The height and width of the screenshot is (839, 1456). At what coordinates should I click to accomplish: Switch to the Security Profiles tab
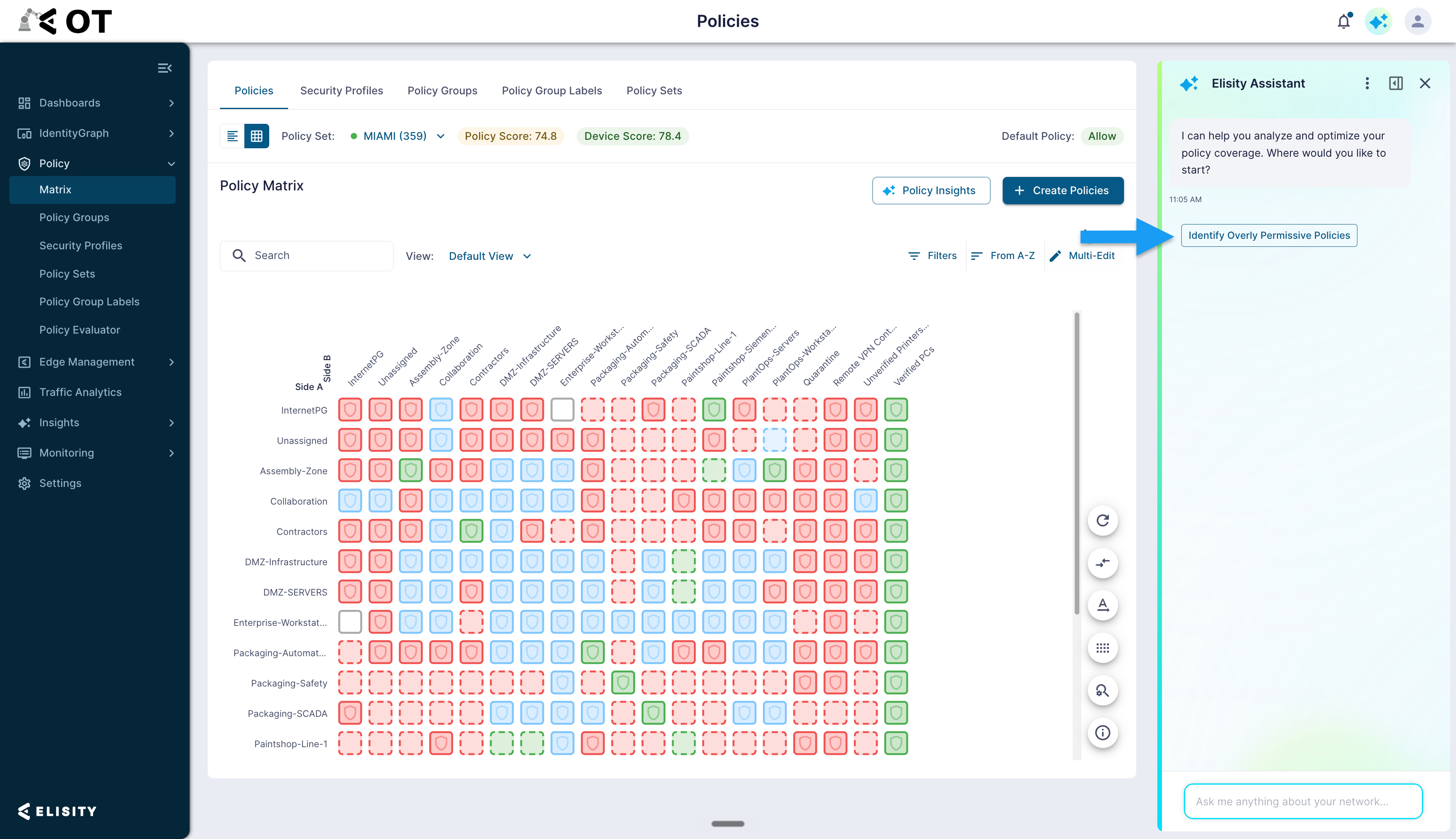click(341, 91)
